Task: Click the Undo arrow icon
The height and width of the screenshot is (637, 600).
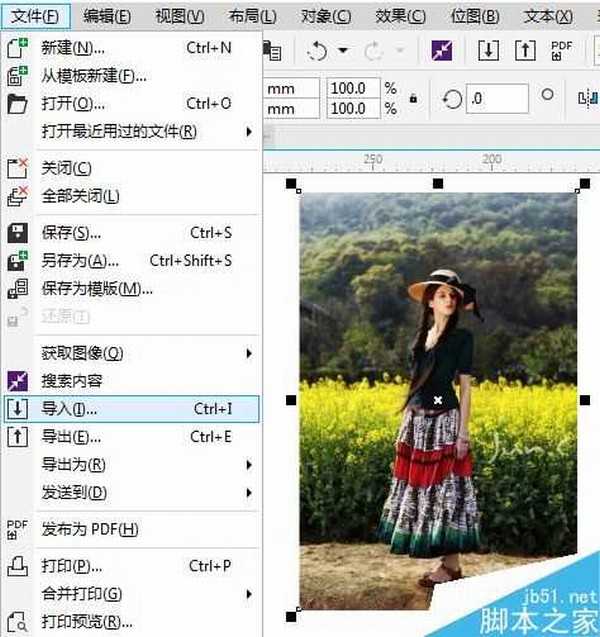Action: 319,51
